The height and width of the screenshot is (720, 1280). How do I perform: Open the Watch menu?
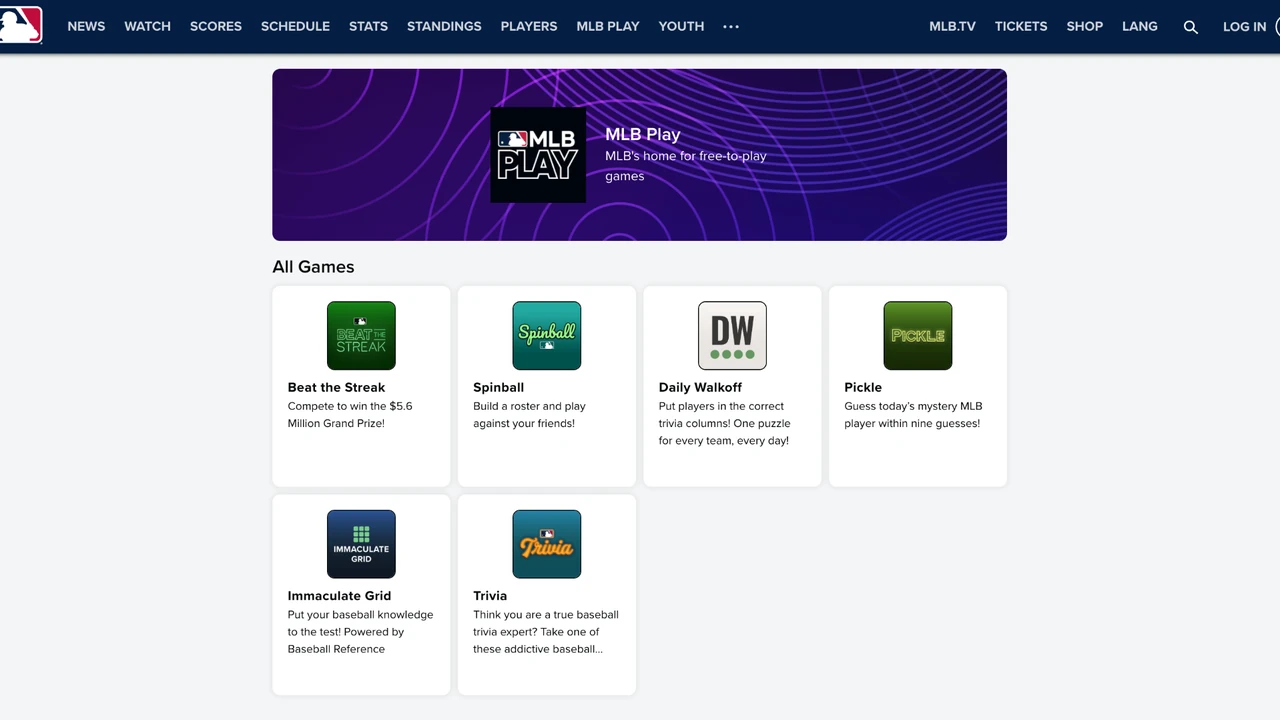click(x=147, y=26)
